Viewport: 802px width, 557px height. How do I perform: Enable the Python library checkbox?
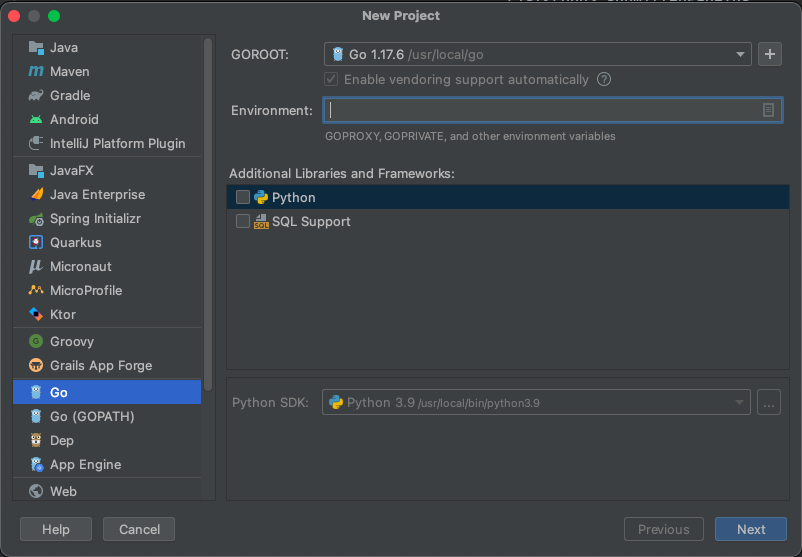[x=243, y=198]
